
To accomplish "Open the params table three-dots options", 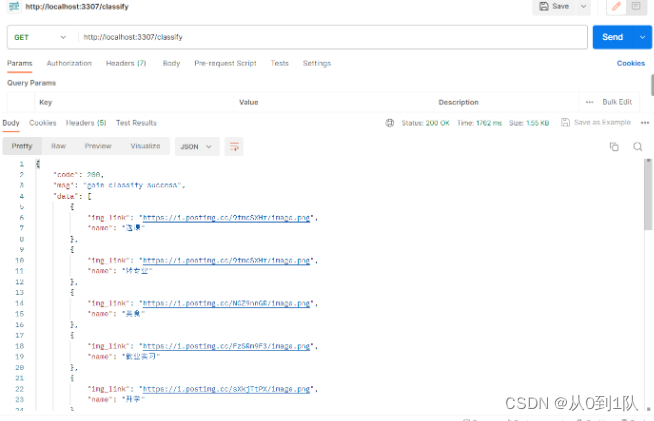I will (x=589, y=102).
